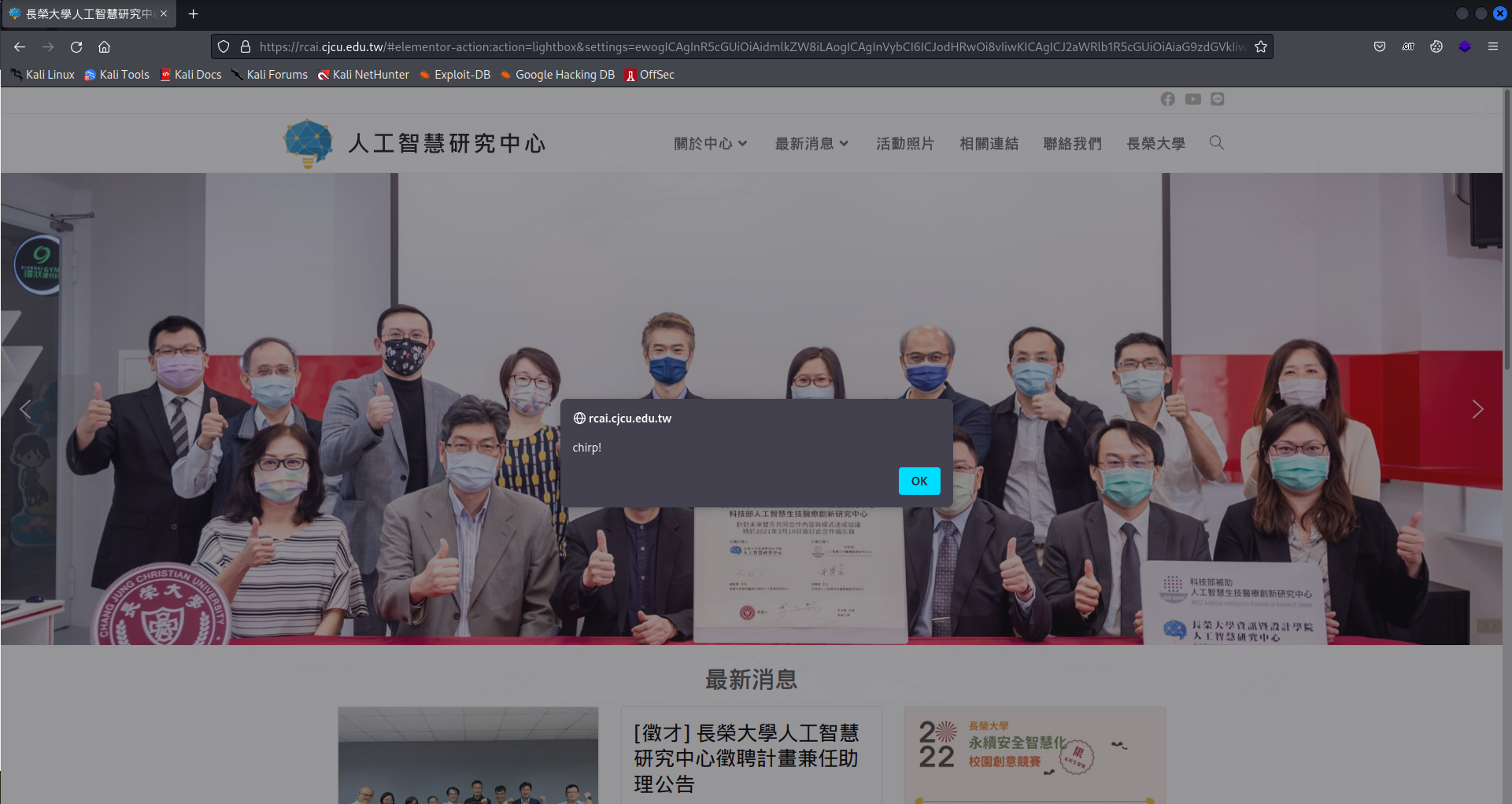Open Pocket save icon in toolbar
The image size is (1512, 804).
point(1380,46)
